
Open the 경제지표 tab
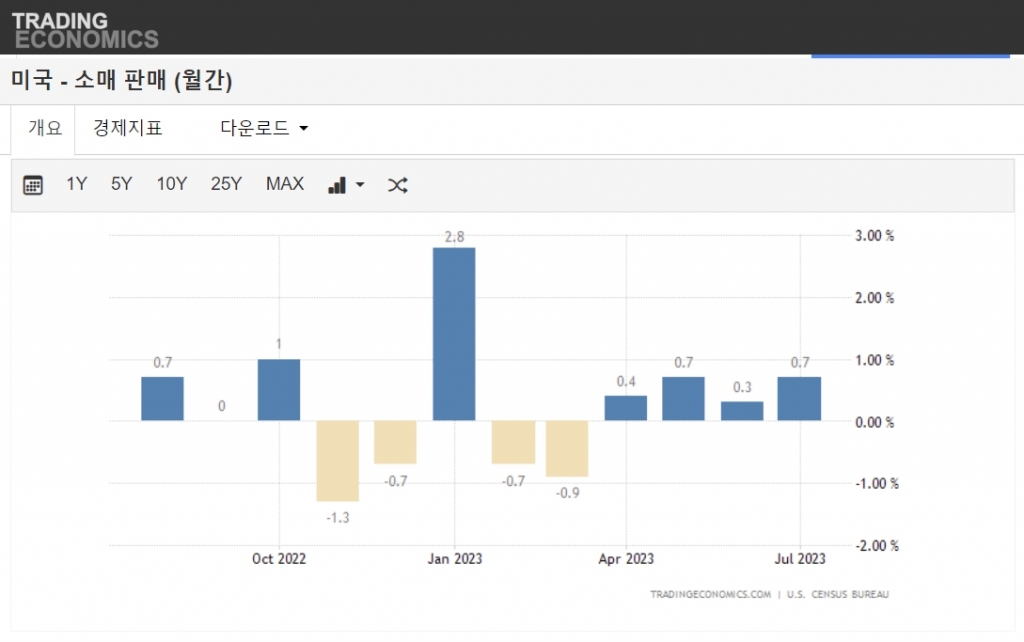pos(127,128)
